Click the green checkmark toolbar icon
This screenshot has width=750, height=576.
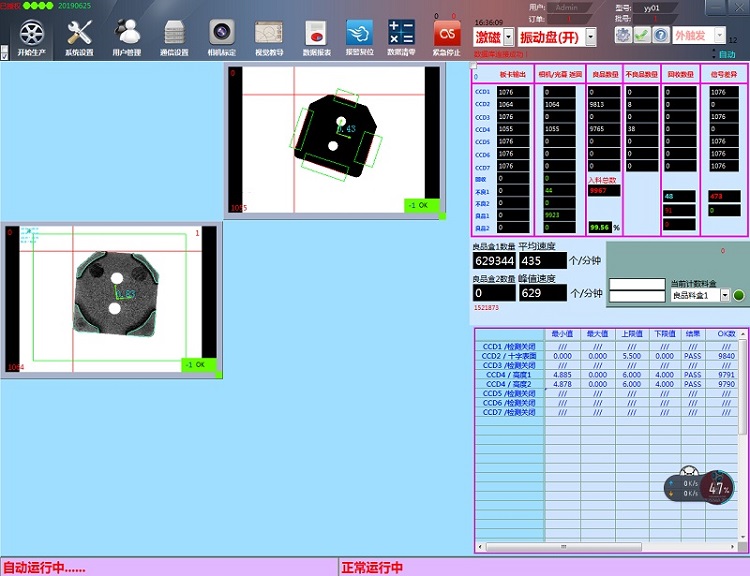[x=642, y=35]
